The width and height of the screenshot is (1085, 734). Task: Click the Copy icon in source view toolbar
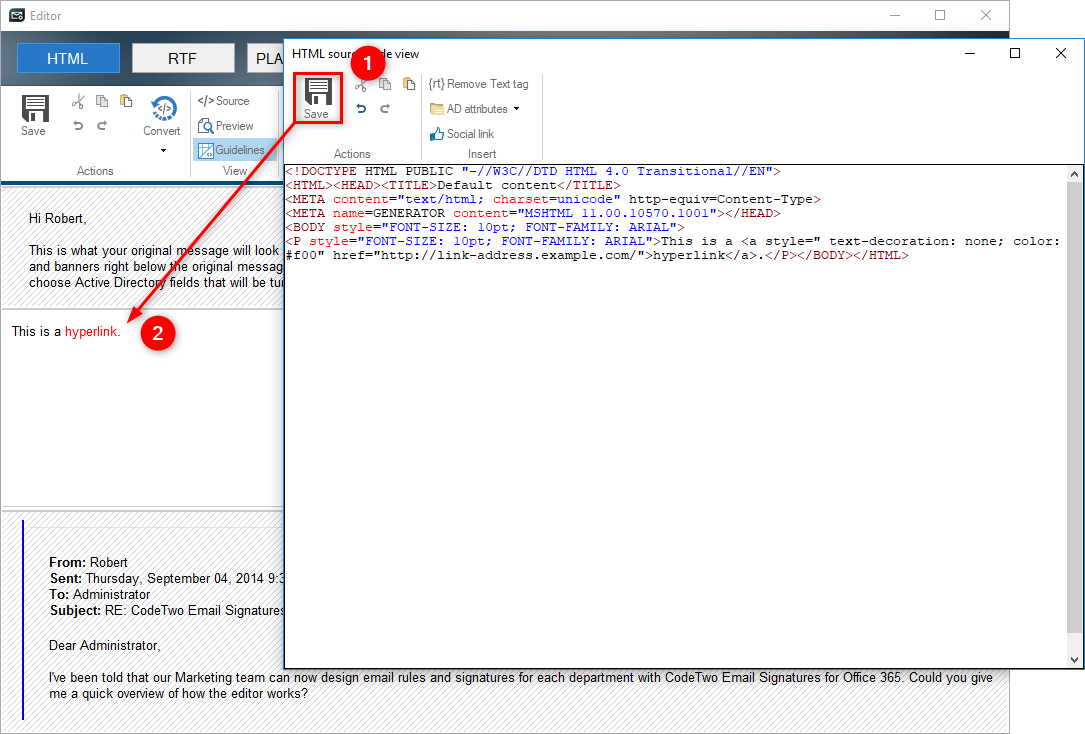(x=385, y=84)
